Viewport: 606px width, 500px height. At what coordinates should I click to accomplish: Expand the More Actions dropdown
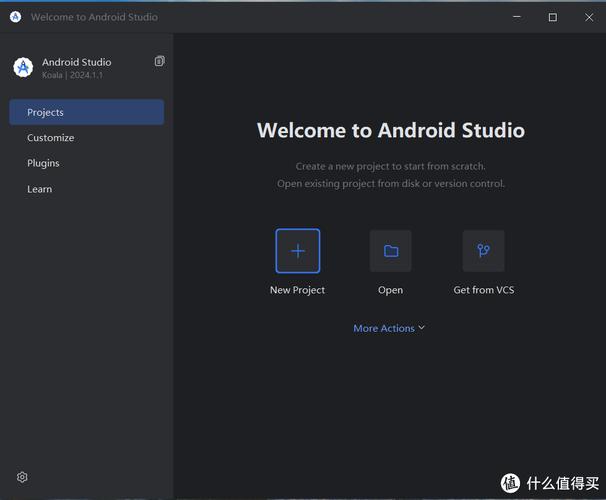click(x=389, y=328)
